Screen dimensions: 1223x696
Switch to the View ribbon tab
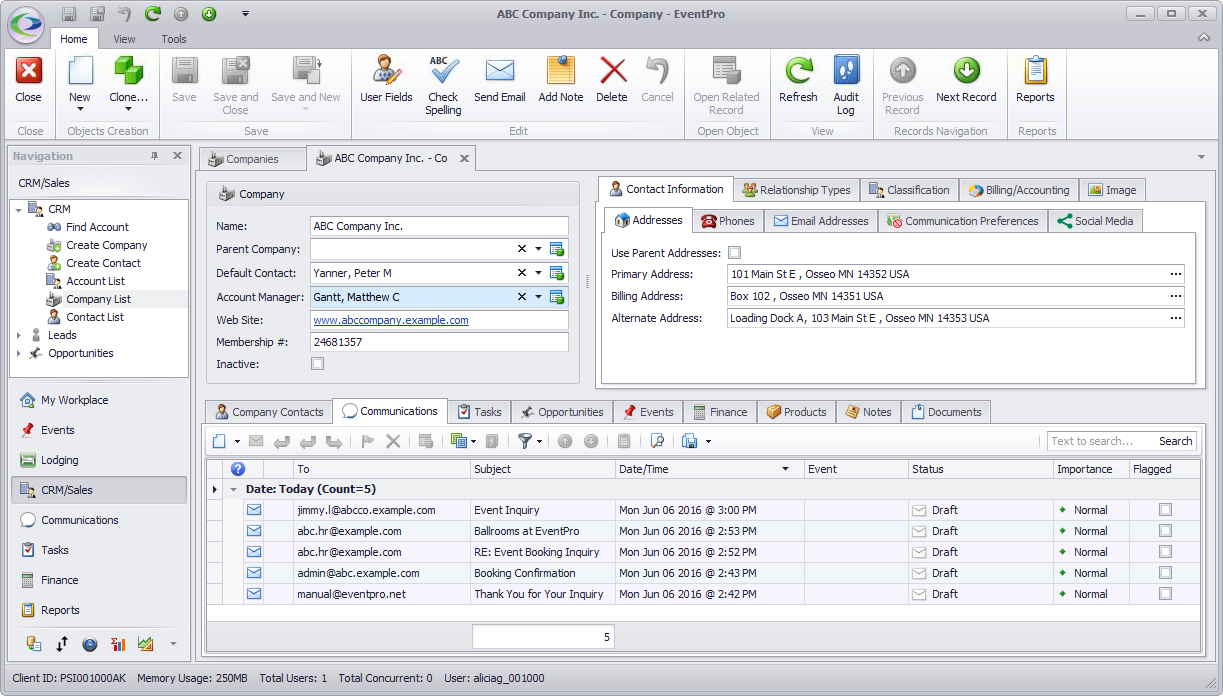[124, 39]
